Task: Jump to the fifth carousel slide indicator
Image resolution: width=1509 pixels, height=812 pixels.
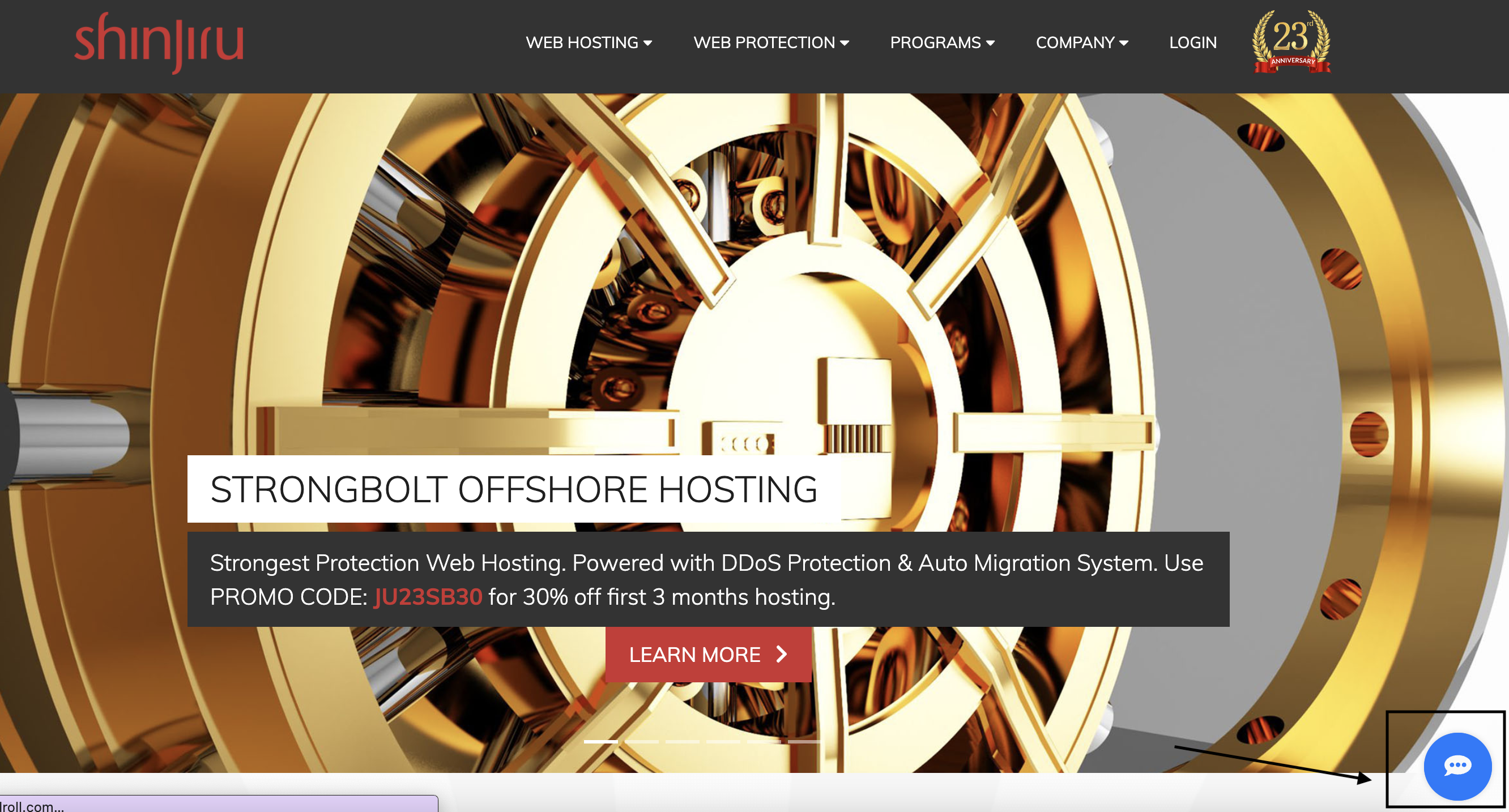Action: (x=764, y=742)
